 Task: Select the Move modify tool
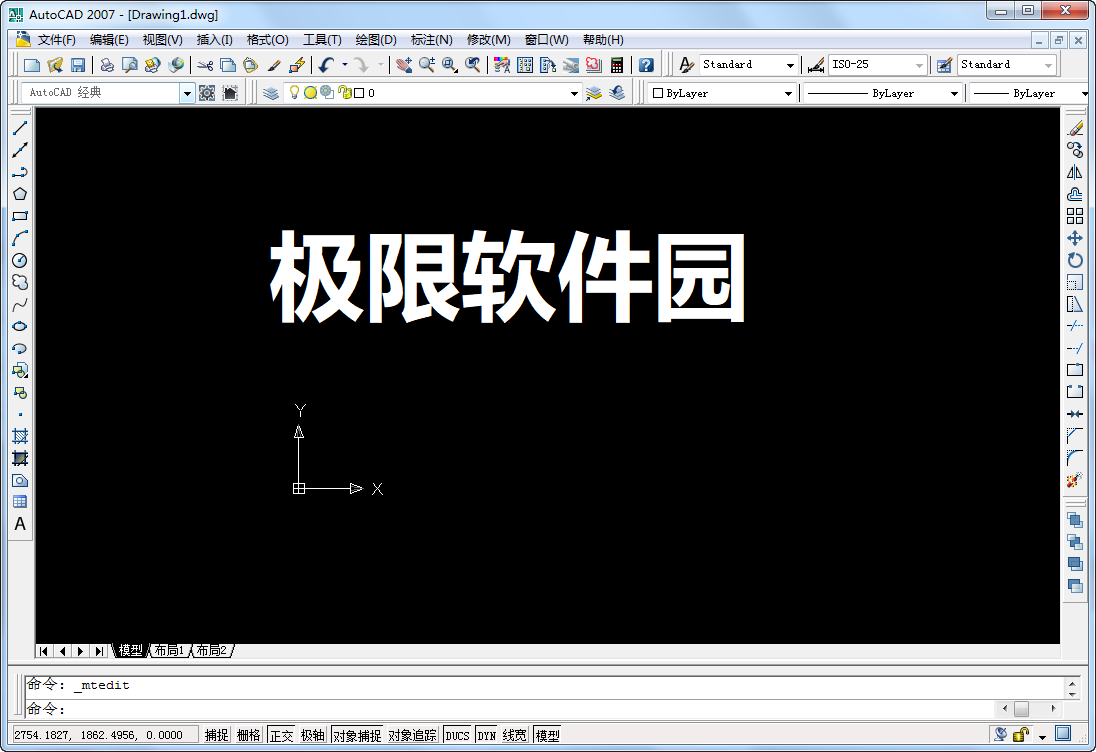point(1075,238)
